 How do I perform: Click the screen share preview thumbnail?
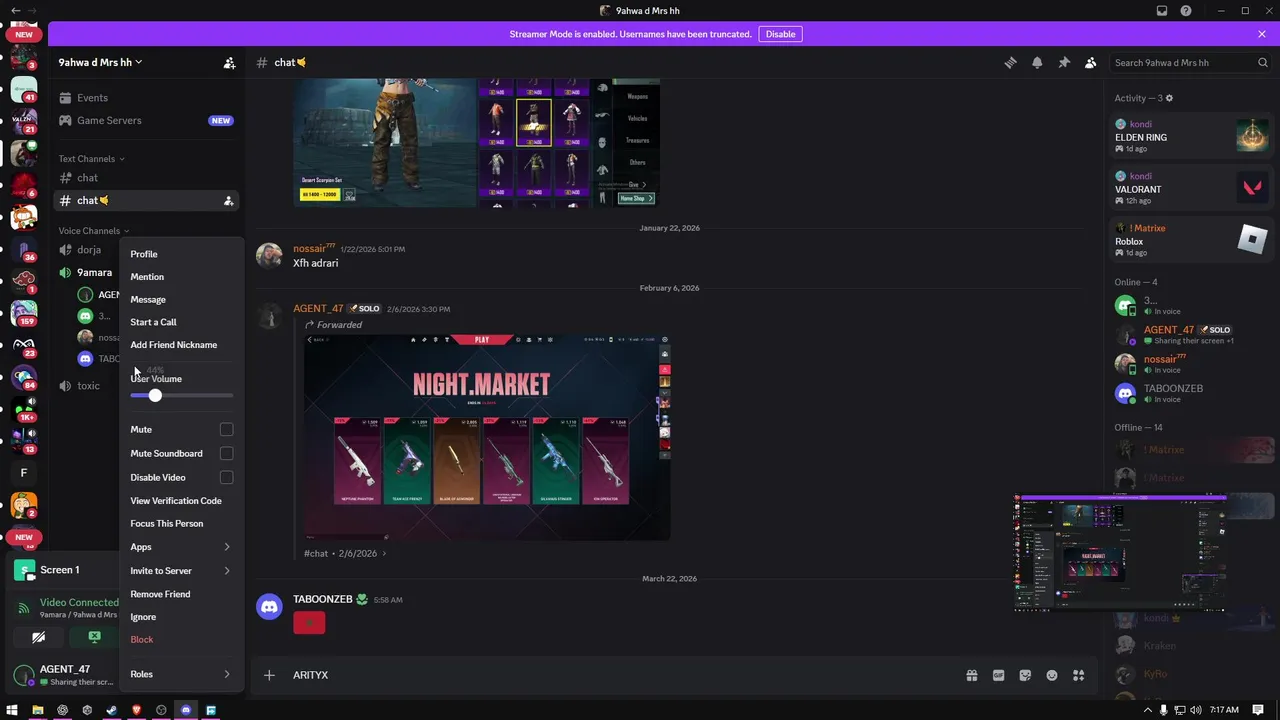point(1120,553)
